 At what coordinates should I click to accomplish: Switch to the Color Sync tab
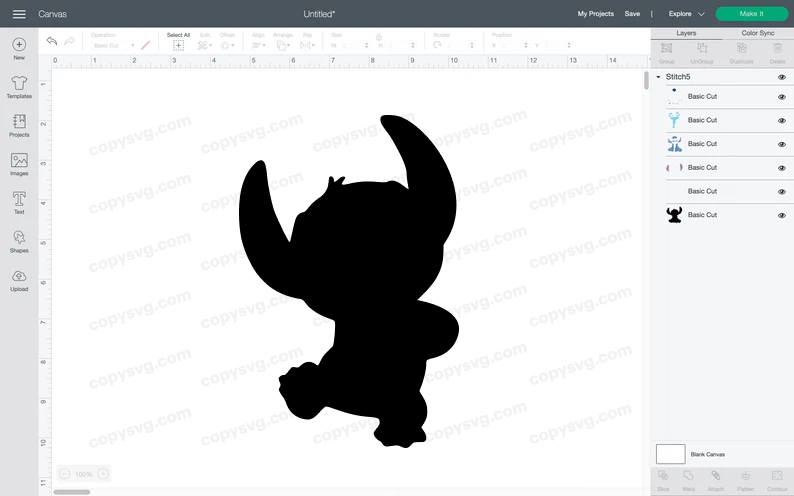point(758,33)
